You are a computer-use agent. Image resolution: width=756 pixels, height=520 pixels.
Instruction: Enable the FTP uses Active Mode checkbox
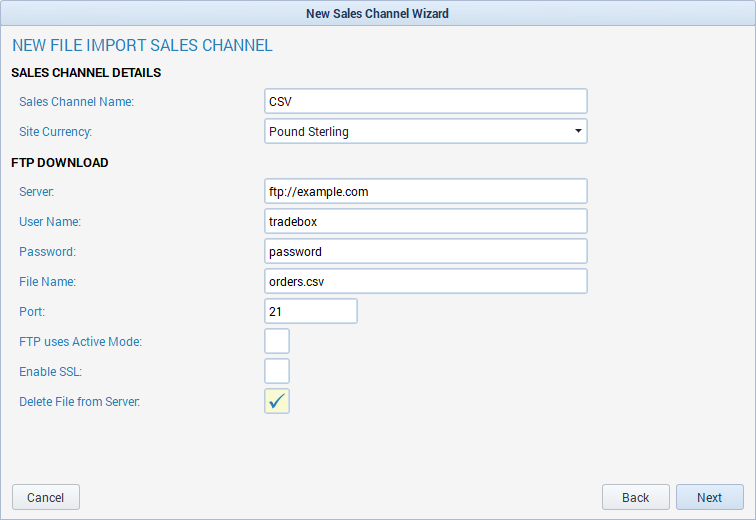[x=277, y=341]
